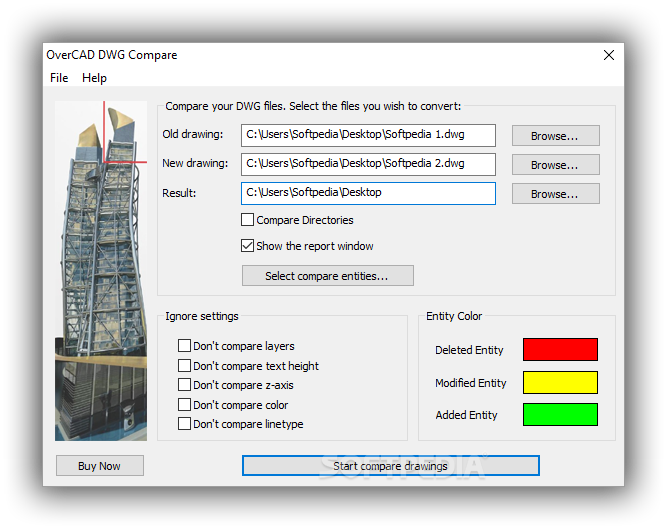Open the File menu

59,78
